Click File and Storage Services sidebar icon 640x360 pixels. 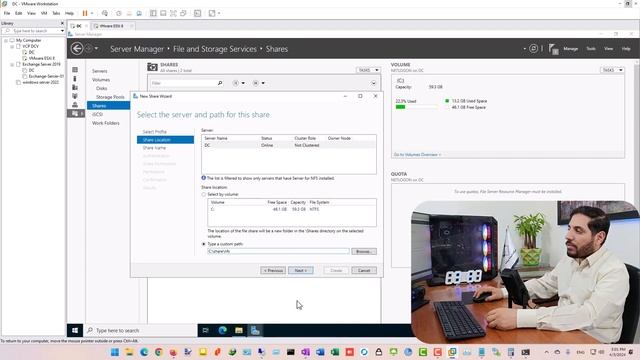(76, 113)
